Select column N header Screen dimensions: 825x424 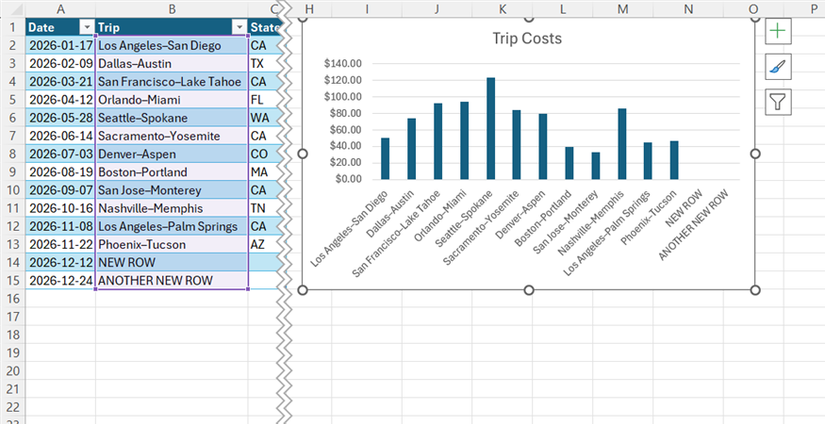689,8
